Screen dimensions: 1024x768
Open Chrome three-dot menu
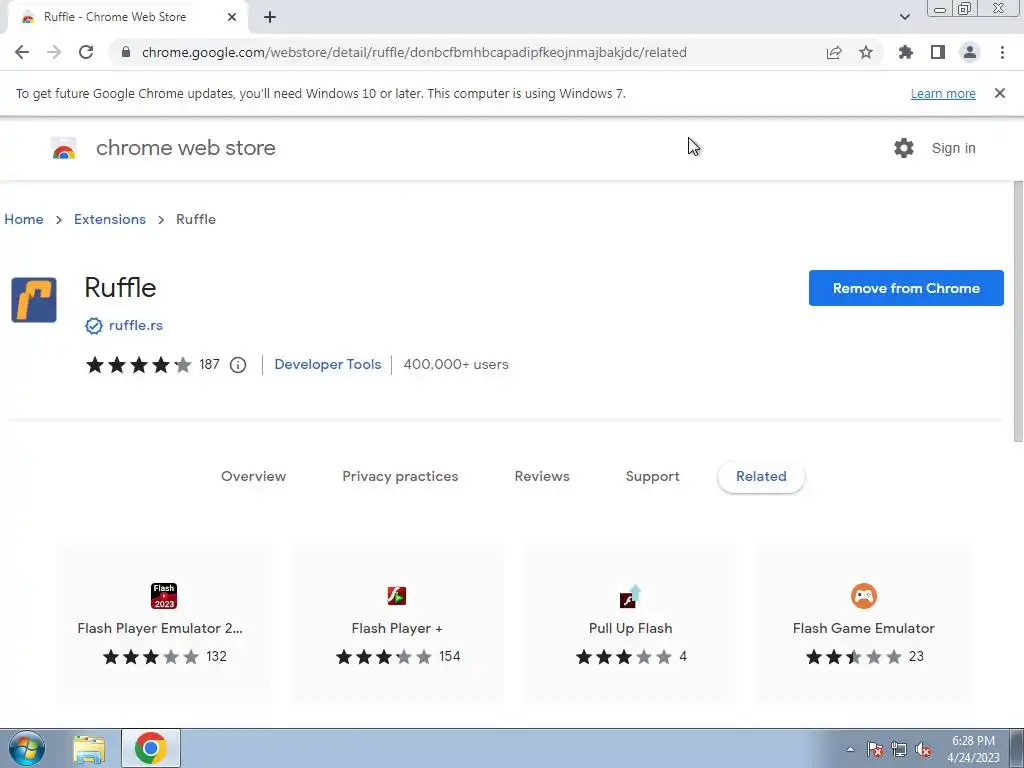tap(1002, 52)
